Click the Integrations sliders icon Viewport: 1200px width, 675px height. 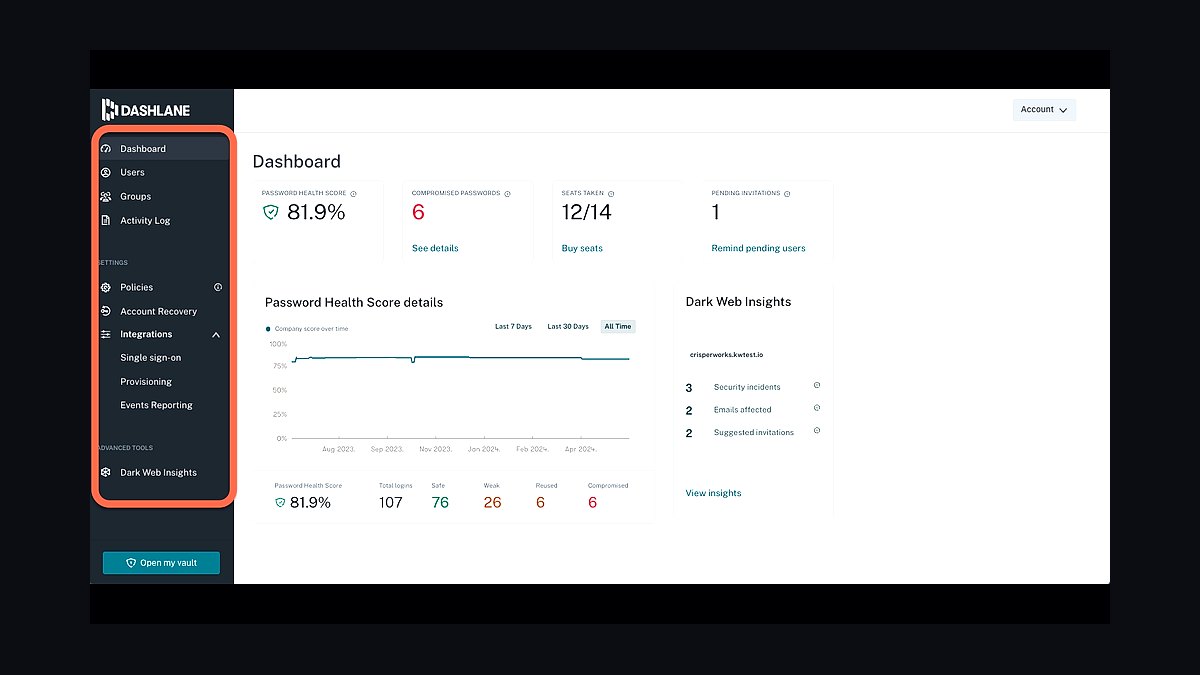[x=106, y=334]
